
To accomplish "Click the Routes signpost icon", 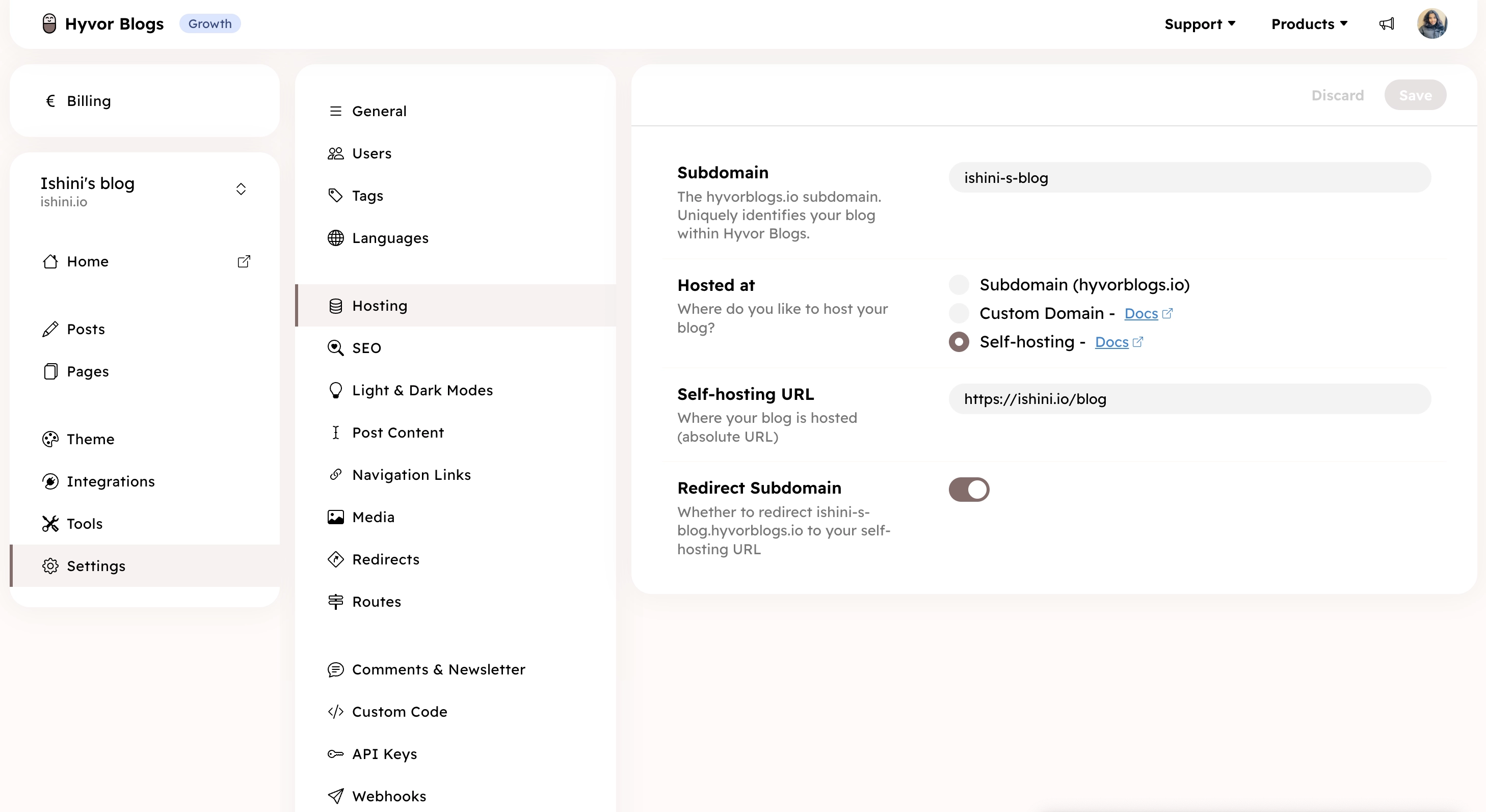I will click(336, 602).
